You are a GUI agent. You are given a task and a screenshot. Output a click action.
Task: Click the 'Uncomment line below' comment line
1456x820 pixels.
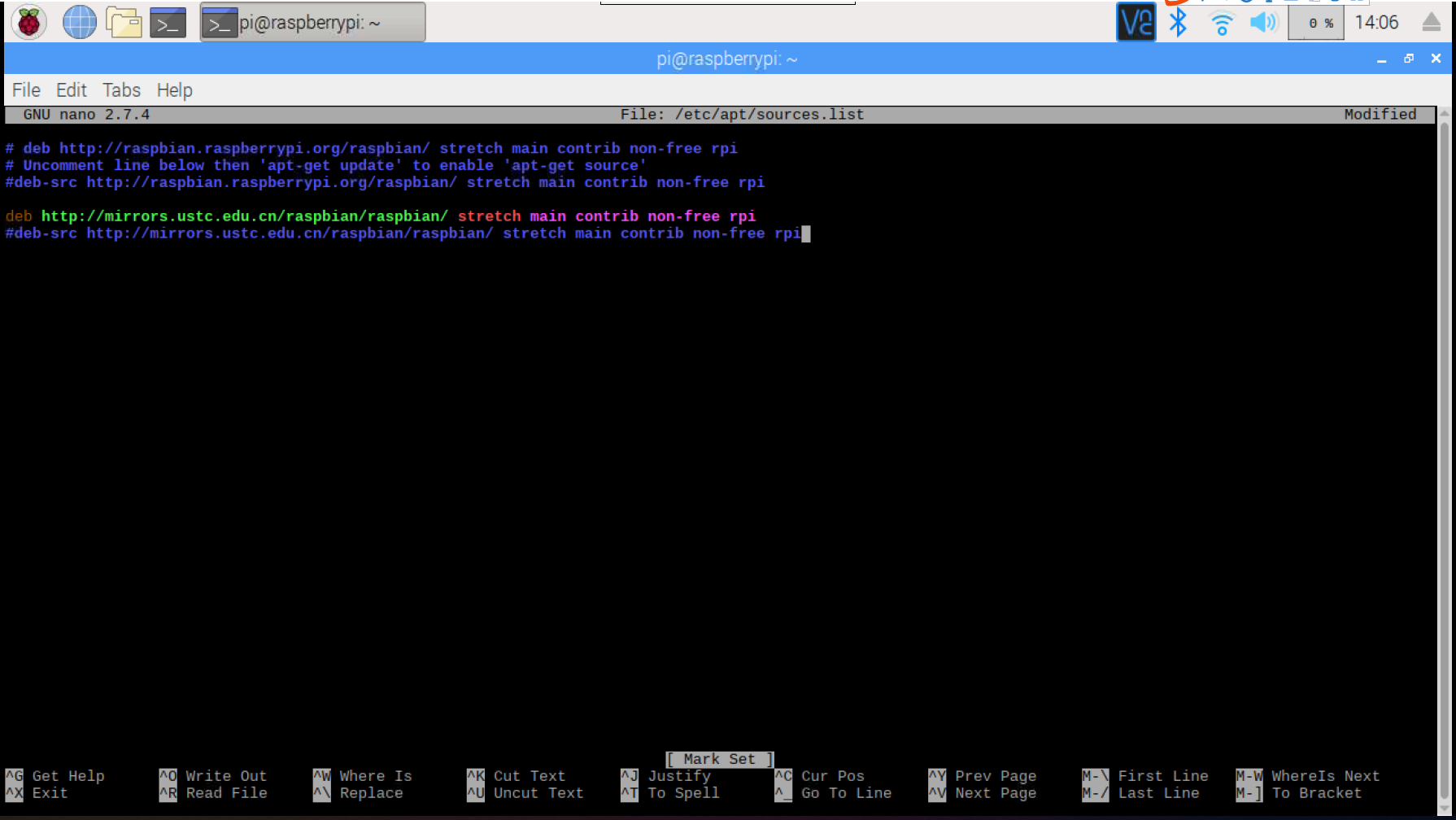click(325, 166)
